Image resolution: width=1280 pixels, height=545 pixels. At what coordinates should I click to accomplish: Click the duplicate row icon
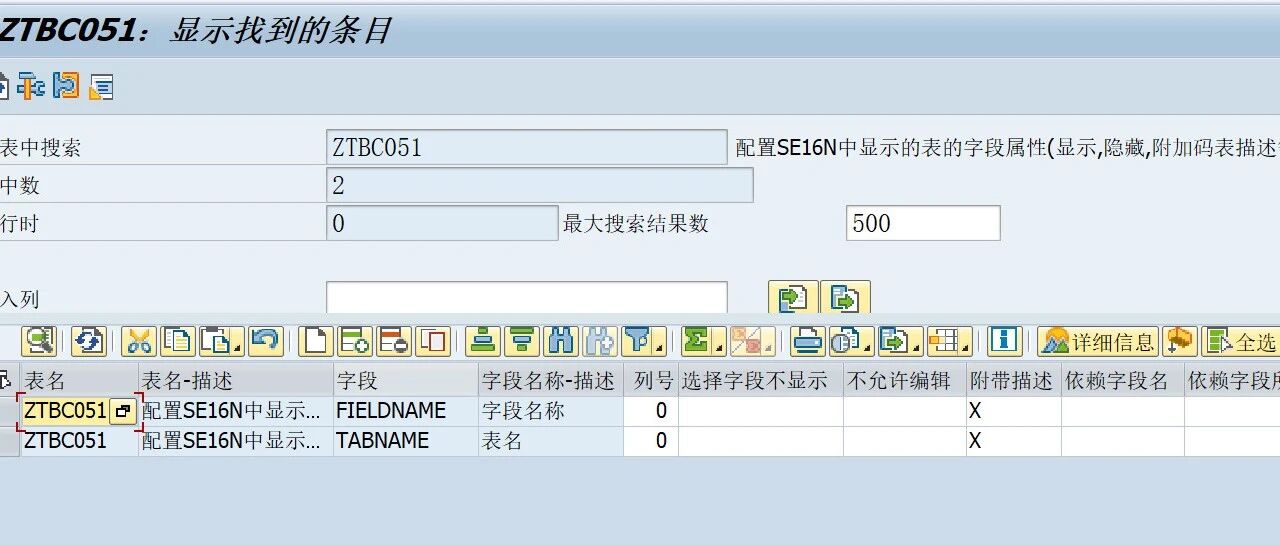click(433, 341)
